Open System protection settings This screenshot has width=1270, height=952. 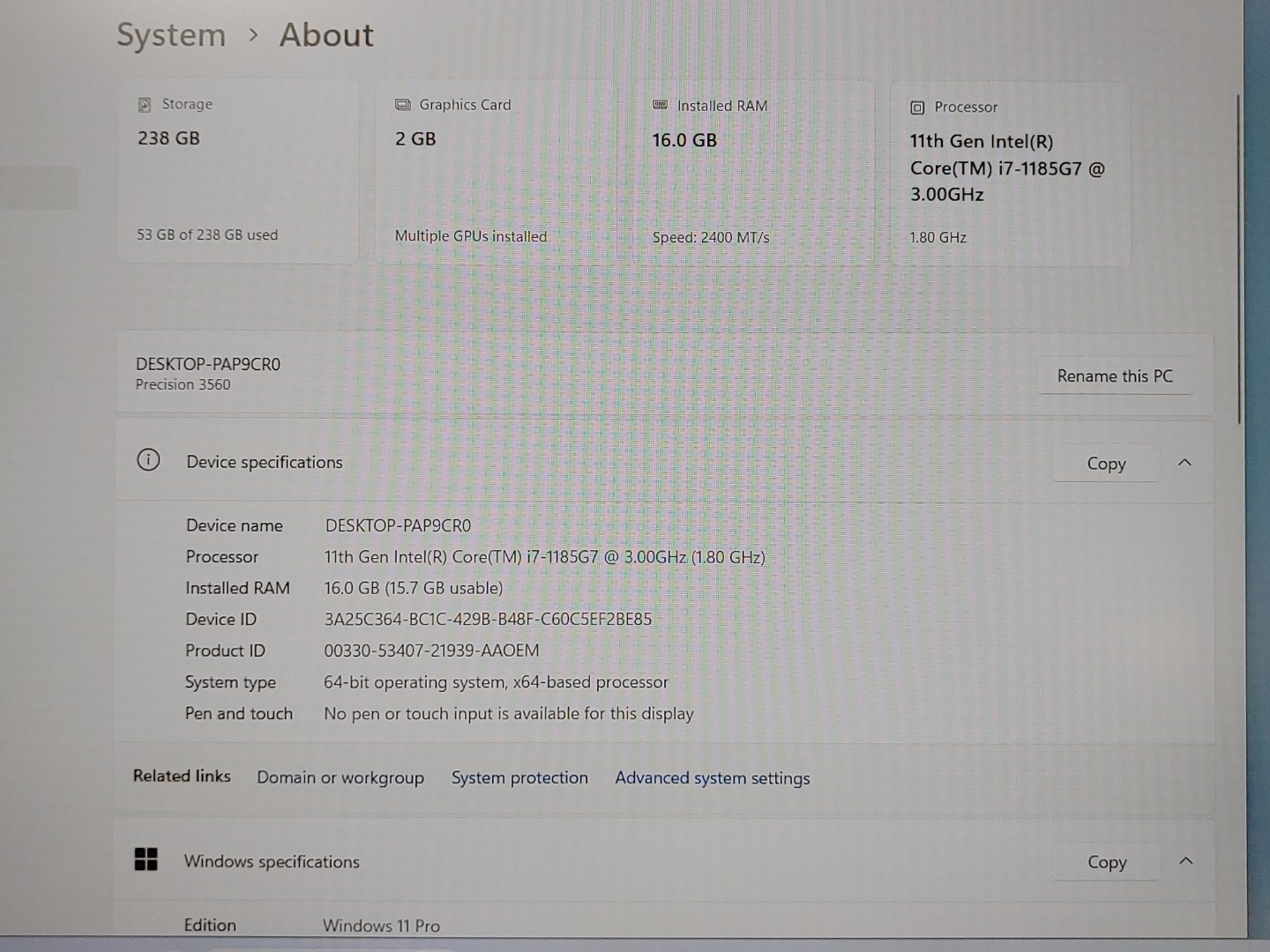519,777
